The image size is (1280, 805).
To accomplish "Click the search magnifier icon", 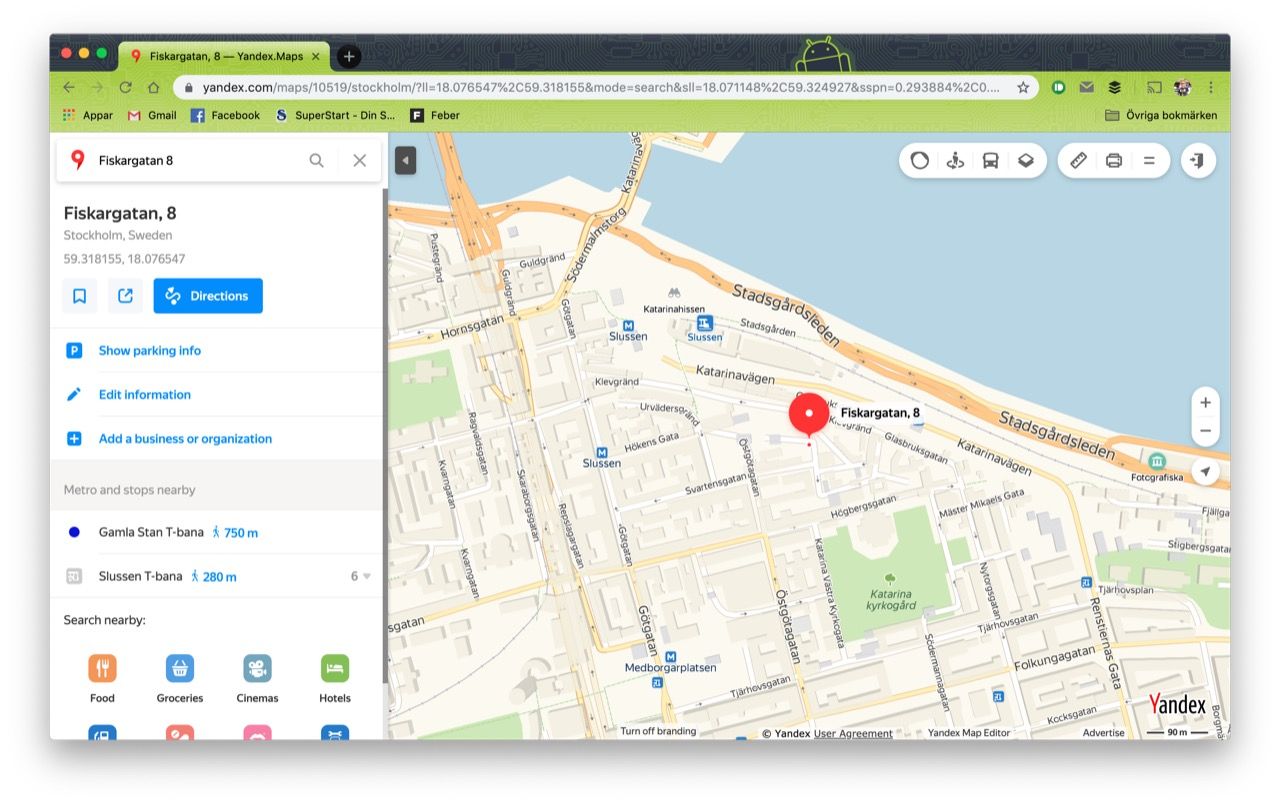I will (x=316, y=160).
